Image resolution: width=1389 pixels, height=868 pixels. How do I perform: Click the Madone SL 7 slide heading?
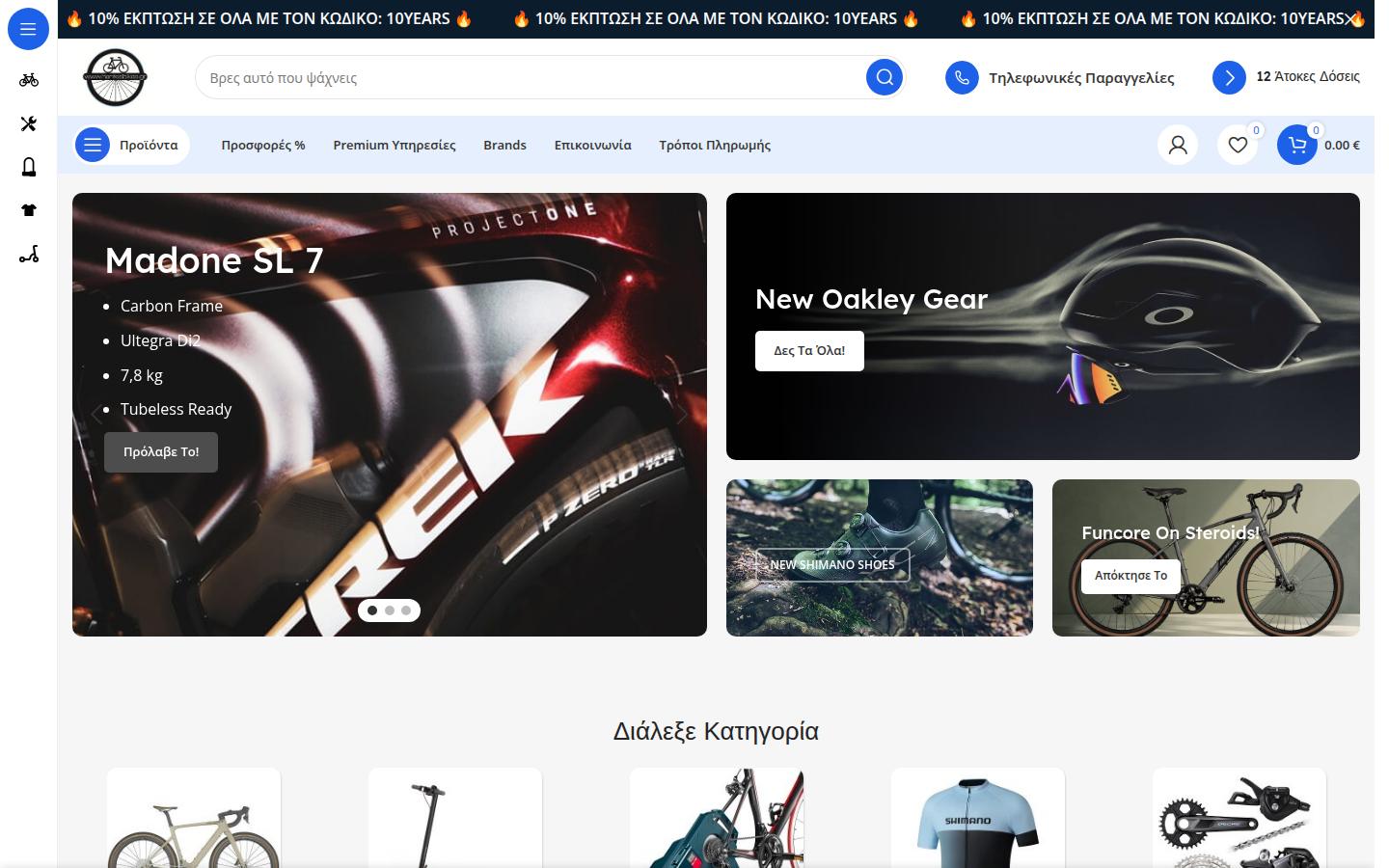(x=214, y=260)
